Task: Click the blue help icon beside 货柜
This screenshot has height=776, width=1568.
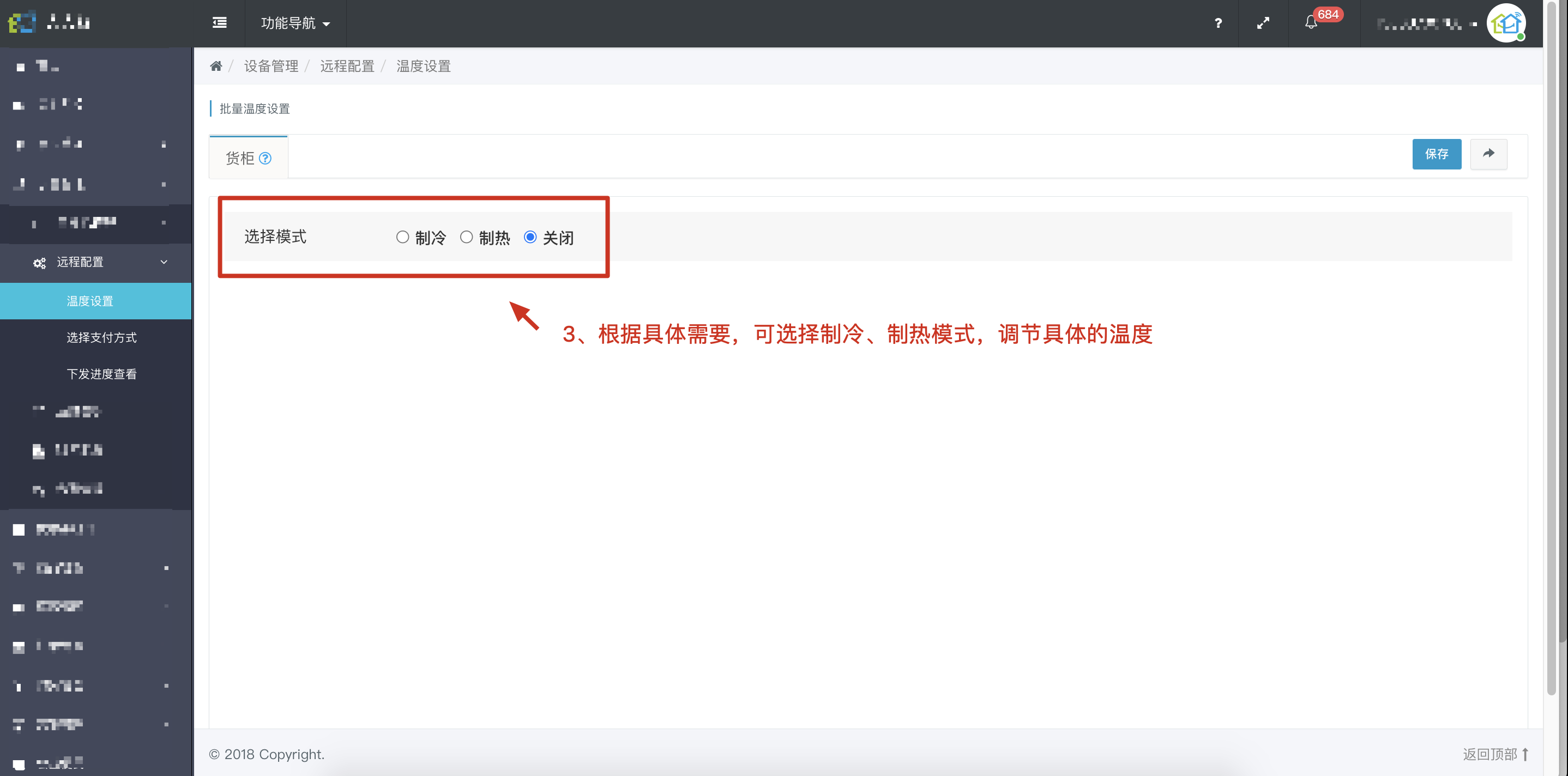Action: pos(265,158)
